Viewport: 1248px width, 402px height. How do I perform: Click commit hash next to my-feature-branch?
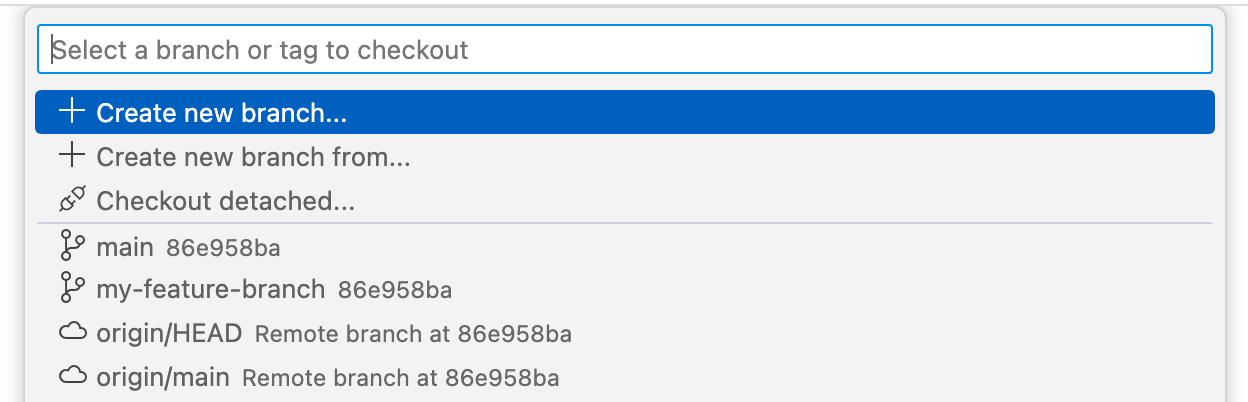pos(395,291)
